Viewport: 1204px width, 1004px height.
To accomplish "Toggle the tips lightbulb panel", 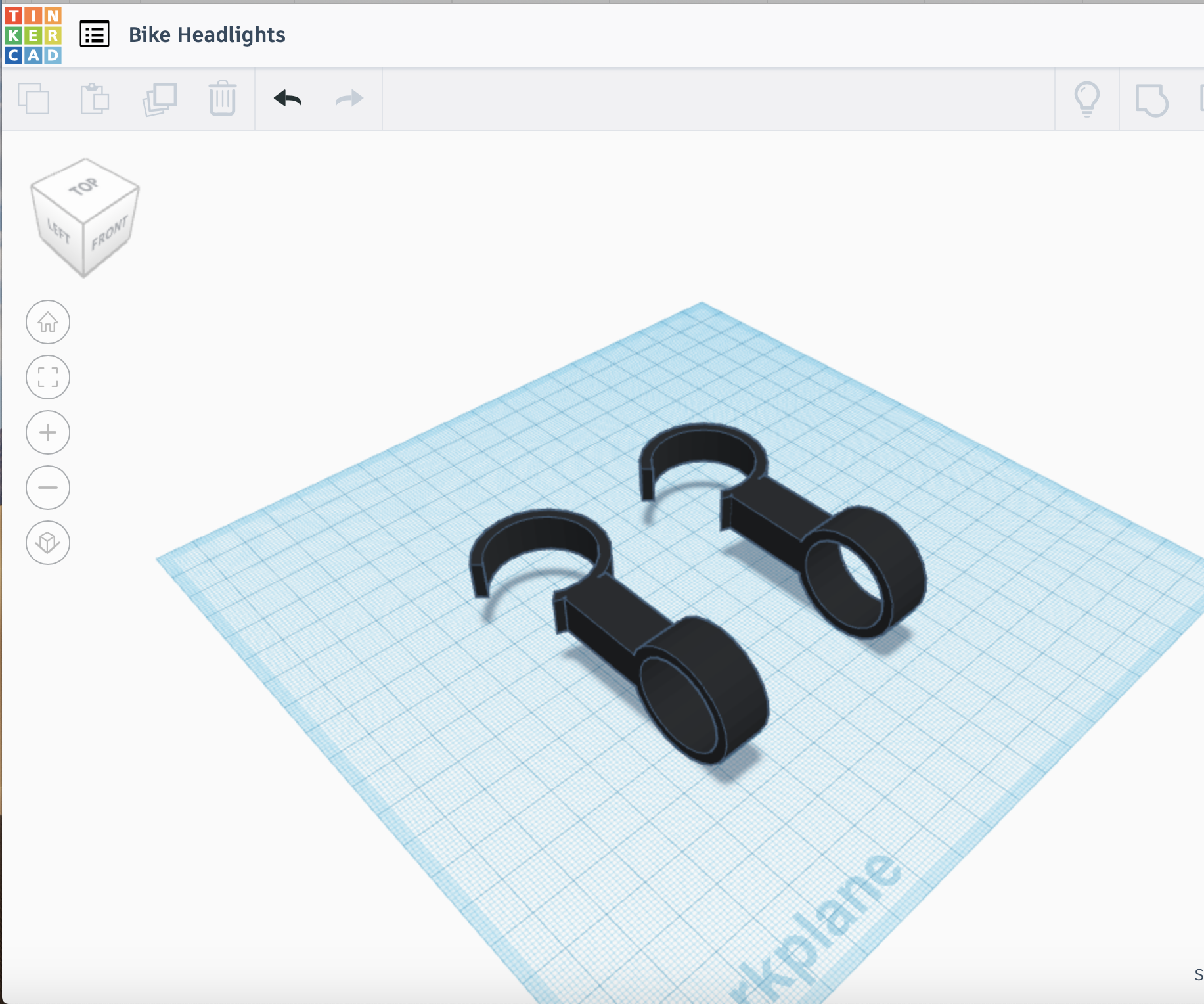I will 1087,100.
